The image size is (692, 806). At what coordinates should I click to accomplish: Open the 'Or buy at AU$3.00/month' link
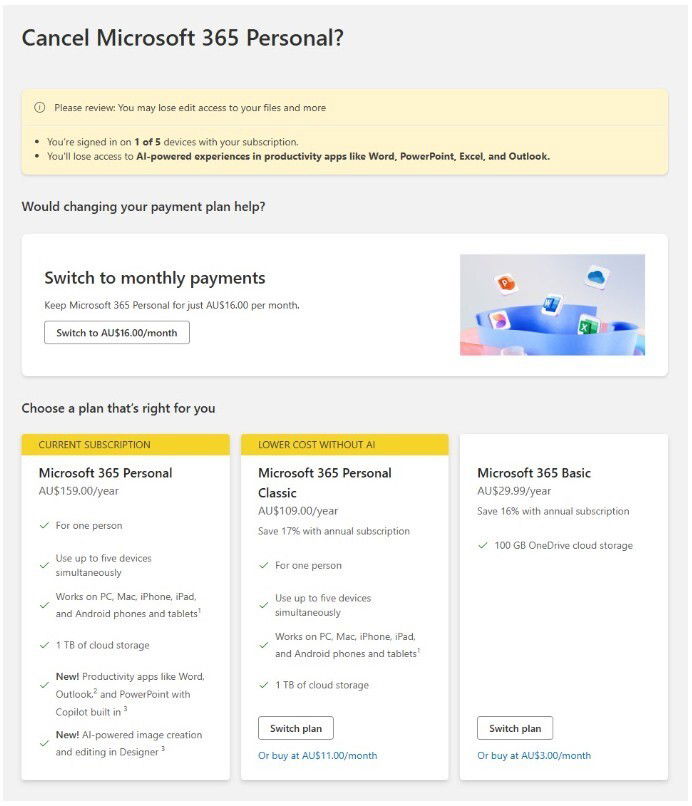coord(534,756)
